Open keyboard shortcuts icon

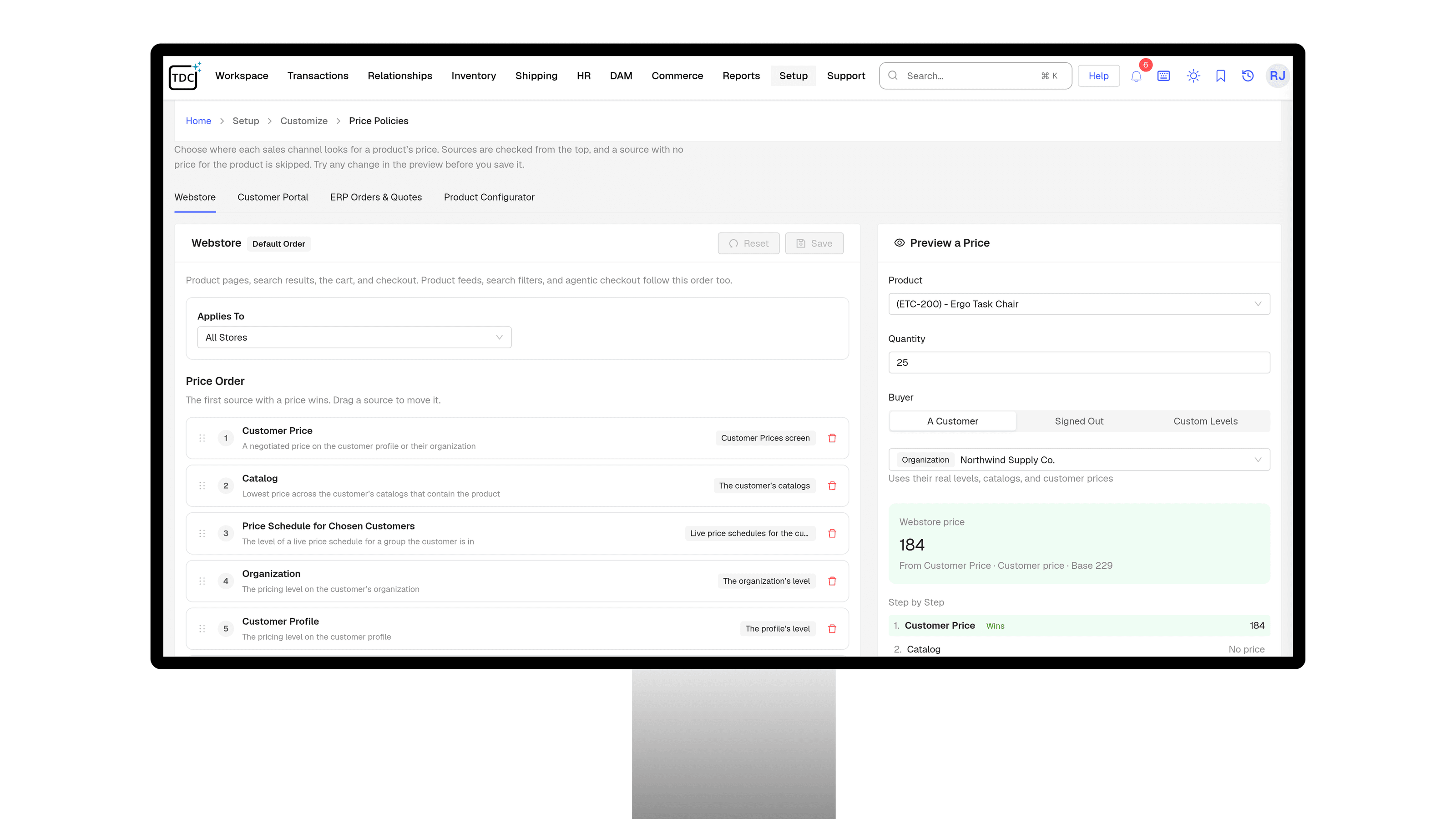click(x=1164, y=76)
